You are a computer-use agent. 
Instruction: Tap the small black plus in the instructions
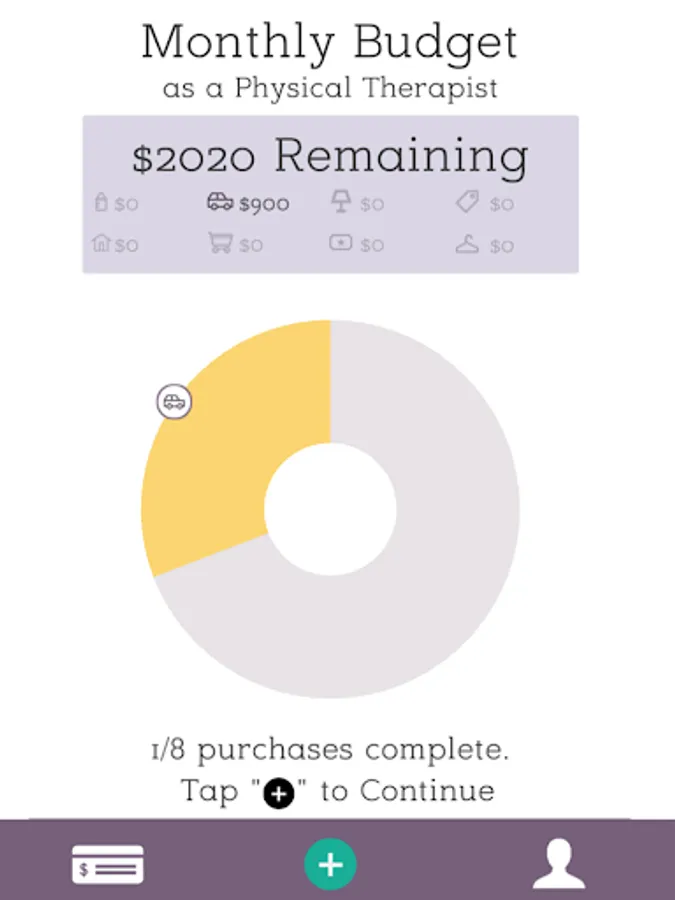pos(279,793)
